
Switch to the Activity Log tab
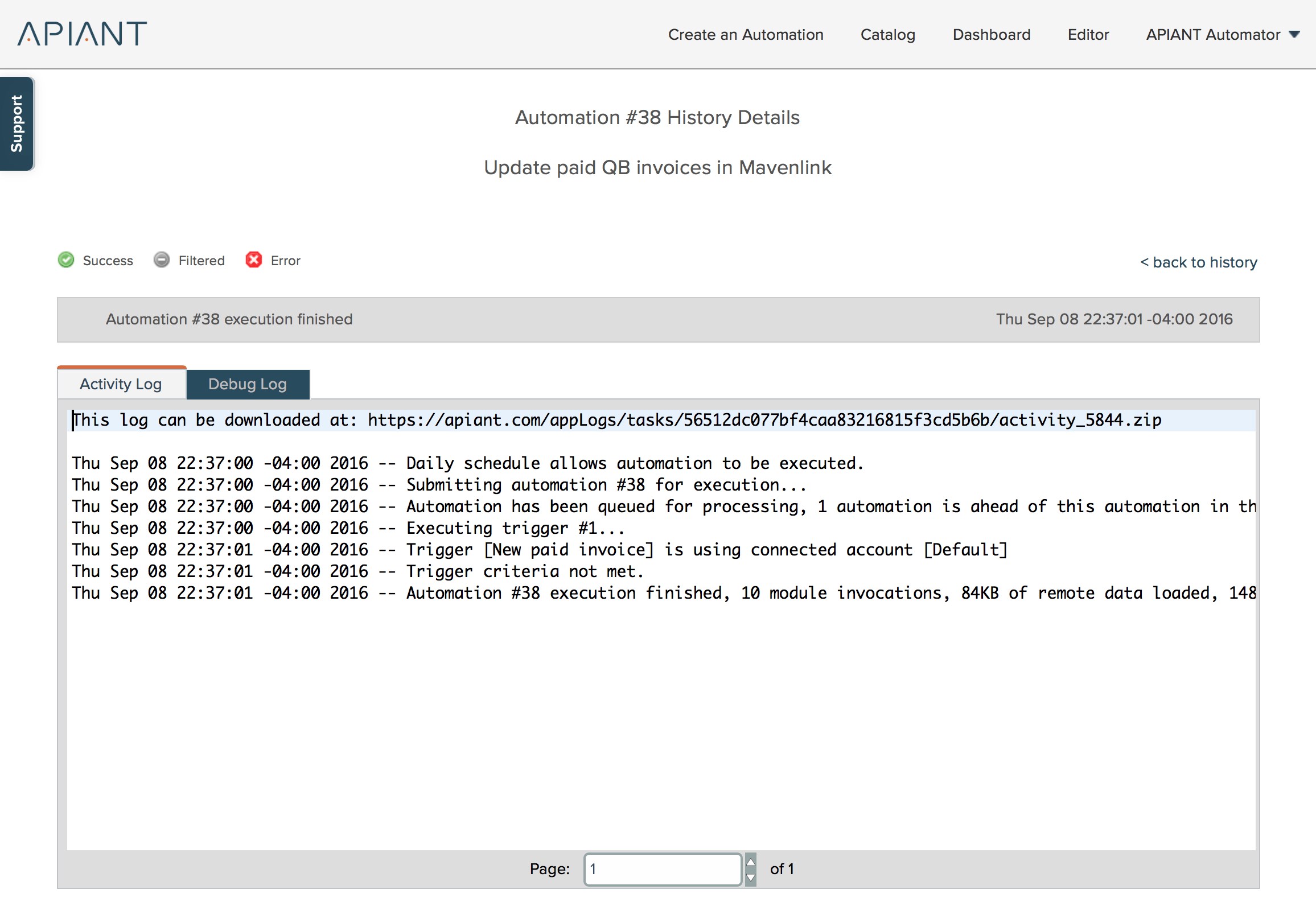pos(121,384)
